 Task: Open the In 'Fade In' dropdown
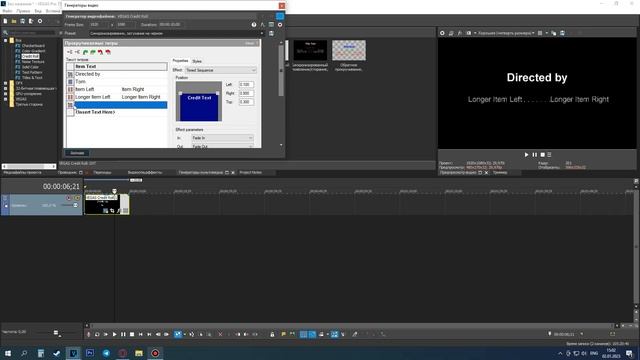click(222, 138)
